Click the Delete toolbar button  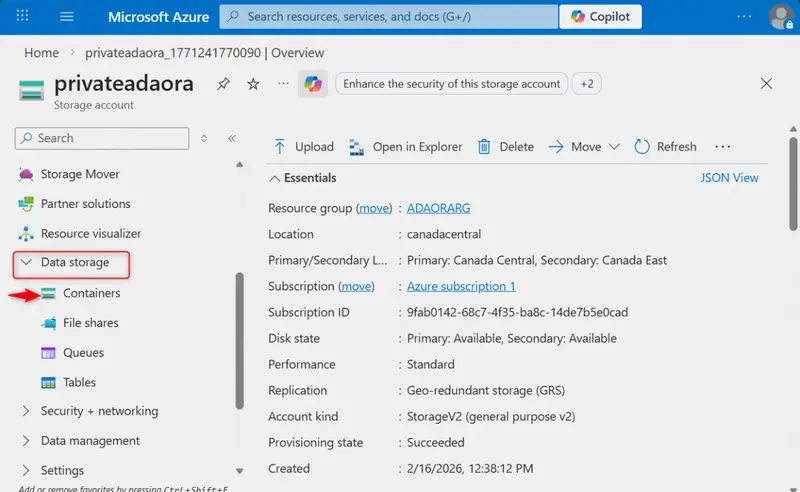pyautogui.click(x=506, y=146)
